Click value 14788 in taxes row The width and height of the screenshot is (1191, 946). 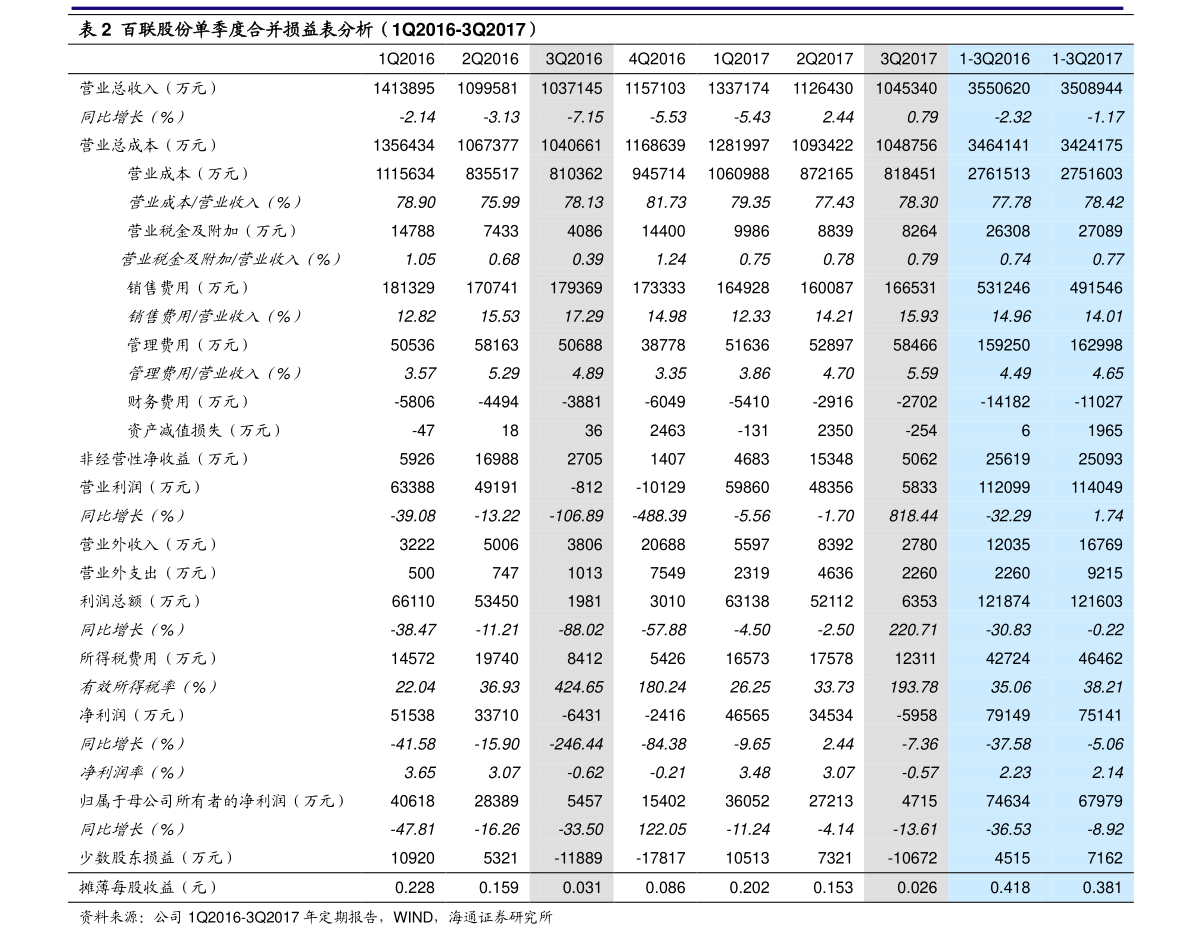pos(412,231)
